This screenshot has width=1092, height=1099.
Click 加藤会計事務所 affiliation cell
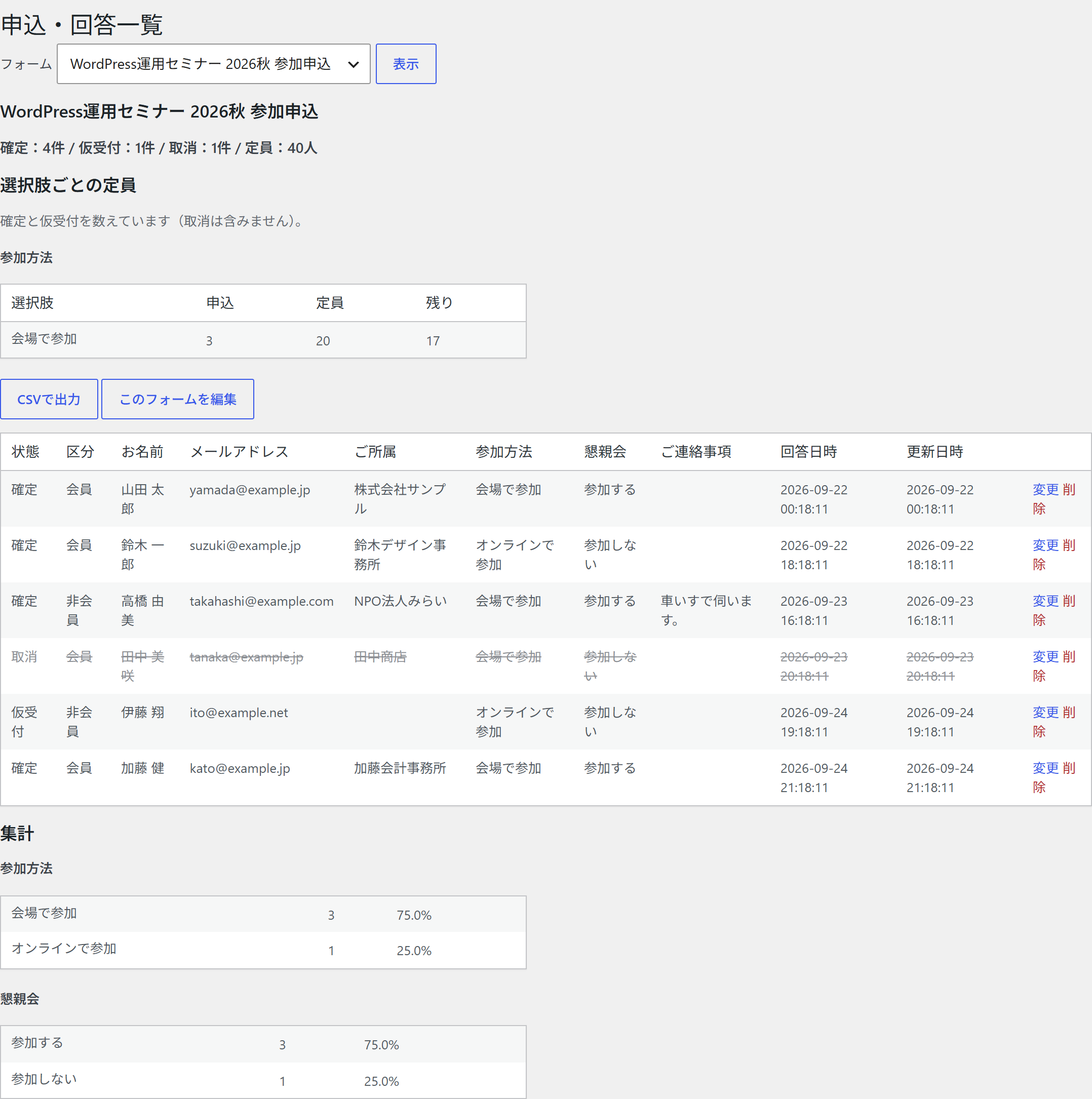400,768
